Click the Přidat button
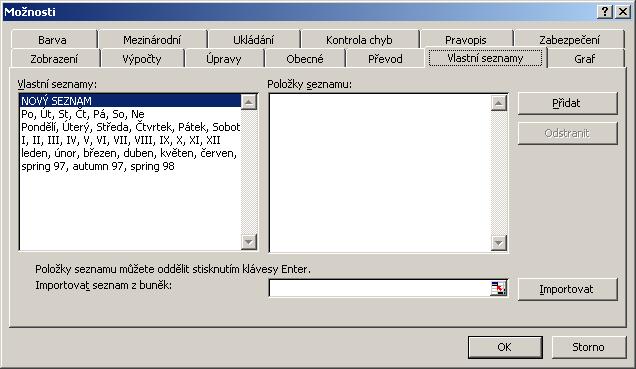 567,103
